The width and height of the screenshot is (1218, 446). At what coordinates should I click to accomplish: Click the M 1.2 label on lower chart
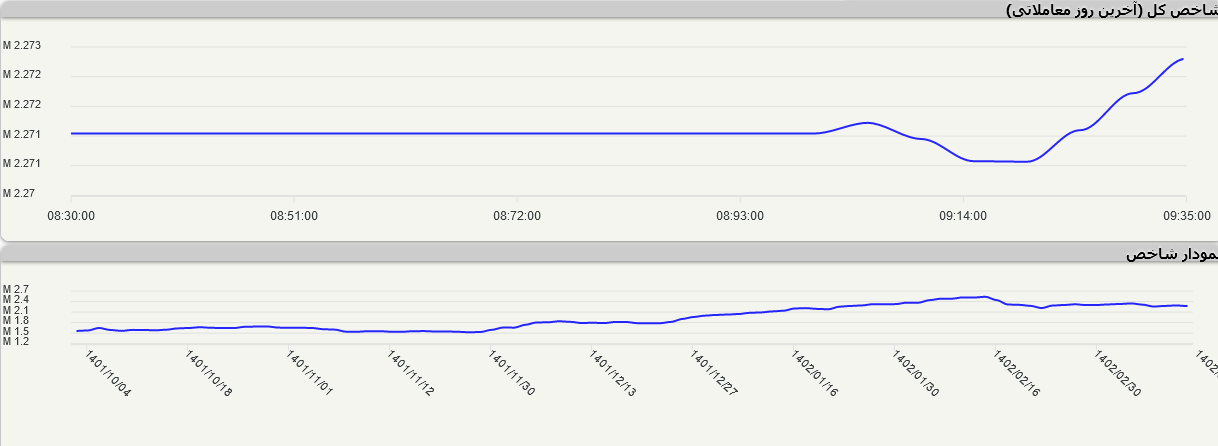click(15, 342)
